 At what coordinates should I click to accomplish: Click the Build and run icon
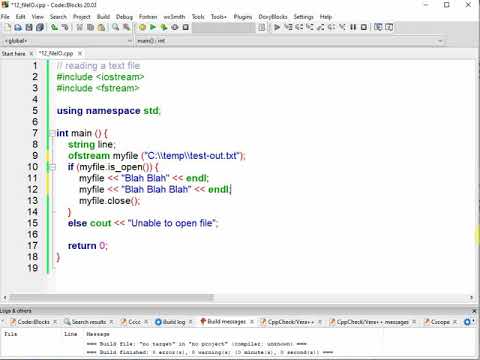(x=164, y=27)
